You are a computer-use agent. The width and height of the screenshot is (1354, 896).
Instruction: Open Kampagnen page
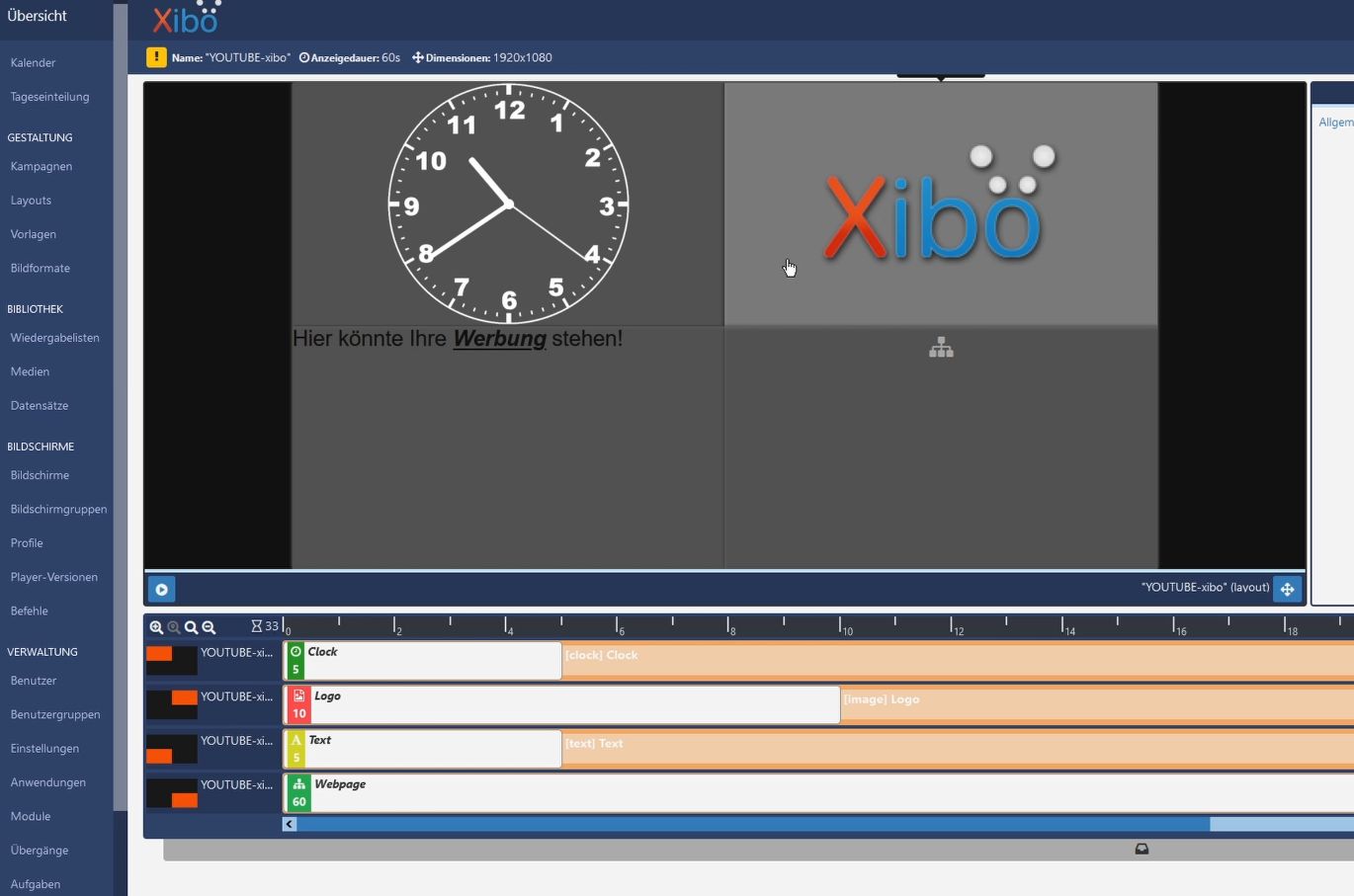coord(42,166)
